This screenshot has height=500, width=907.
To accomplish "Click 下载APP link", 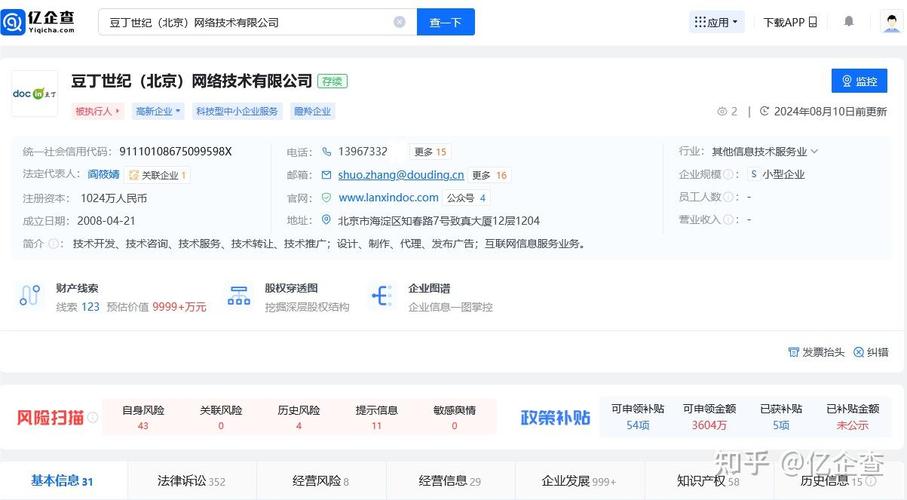I will (x=790, y=22).
